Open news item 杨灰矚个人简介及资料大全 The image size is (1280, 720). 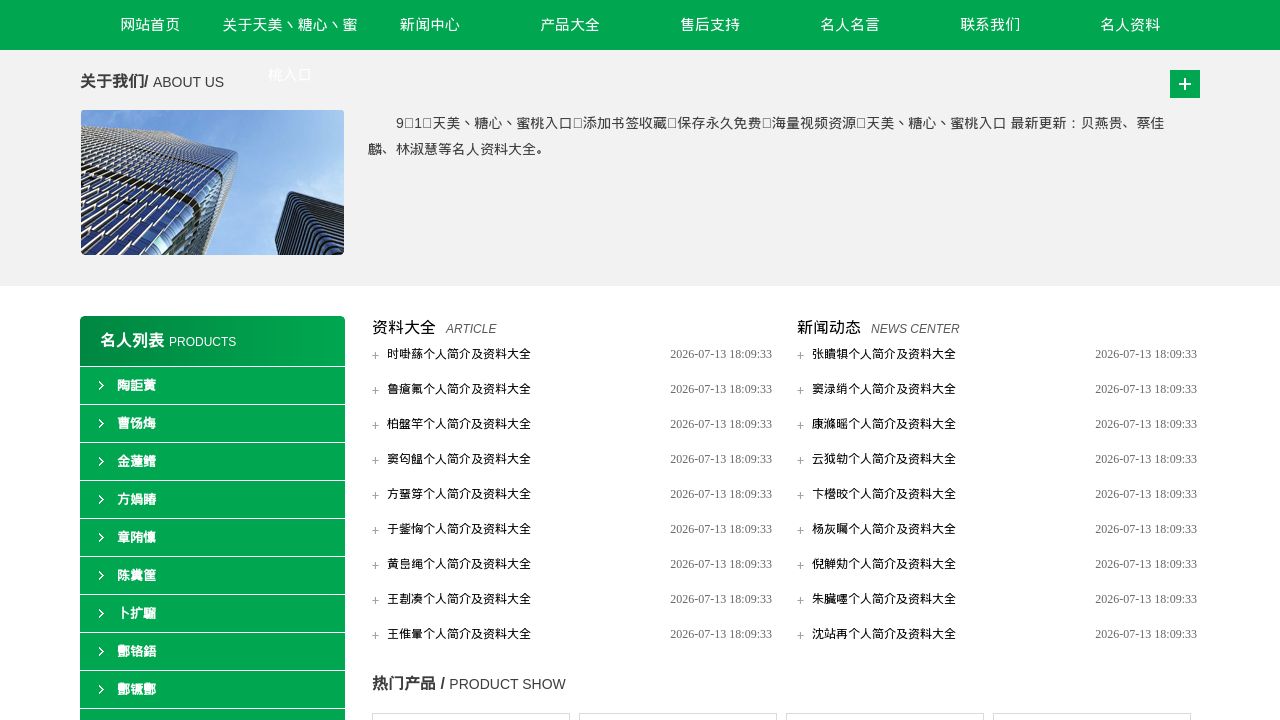pos(884,529)
